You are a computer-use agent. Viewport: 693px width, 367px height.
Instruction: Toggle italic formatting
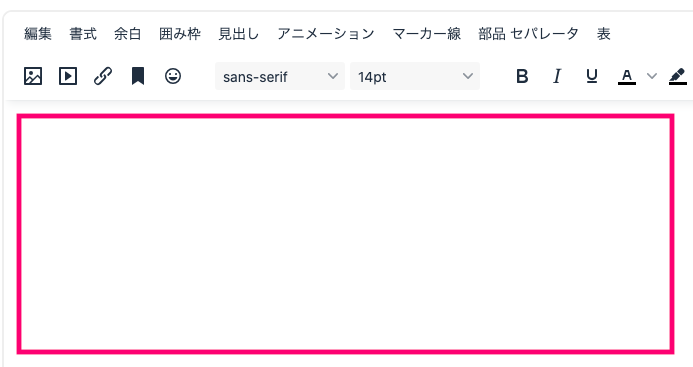(x=557, y=76)
